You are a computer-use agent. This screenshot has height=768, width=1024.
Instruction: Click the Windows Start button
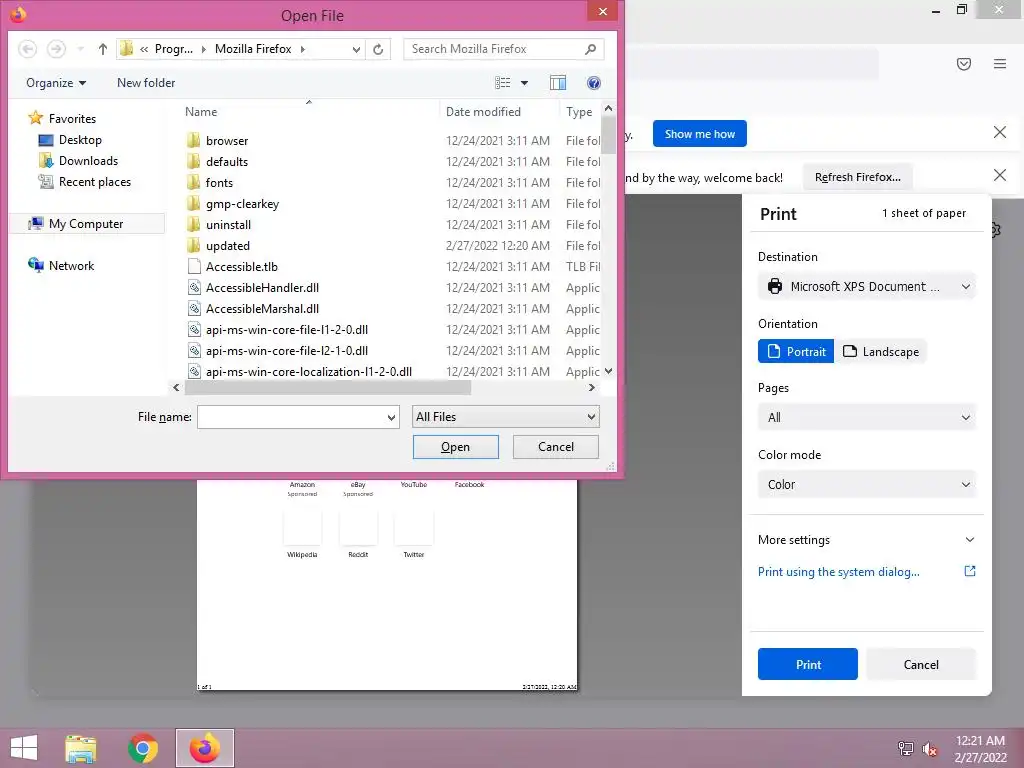pos(24,748)
